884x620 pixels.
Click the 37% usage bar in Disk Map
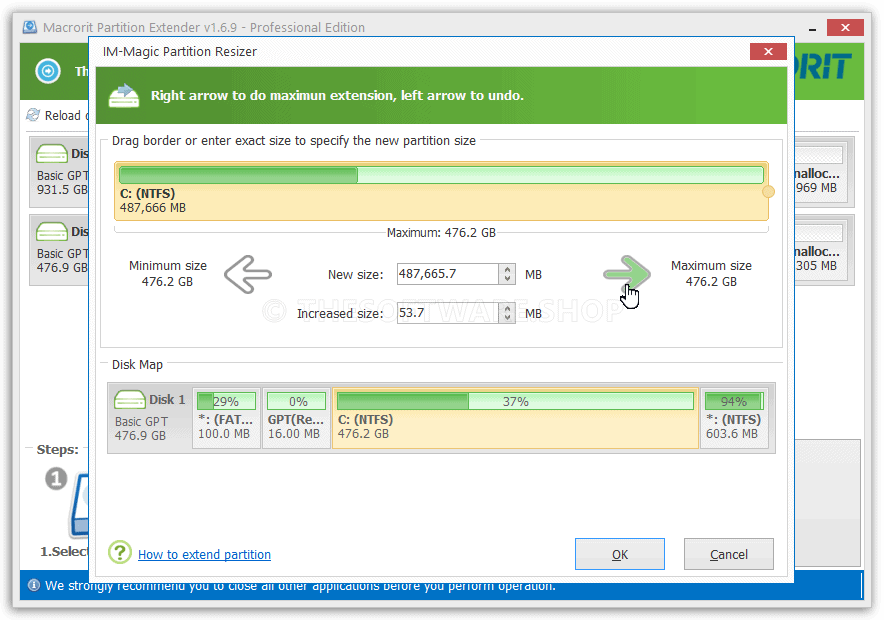point(515,401)
